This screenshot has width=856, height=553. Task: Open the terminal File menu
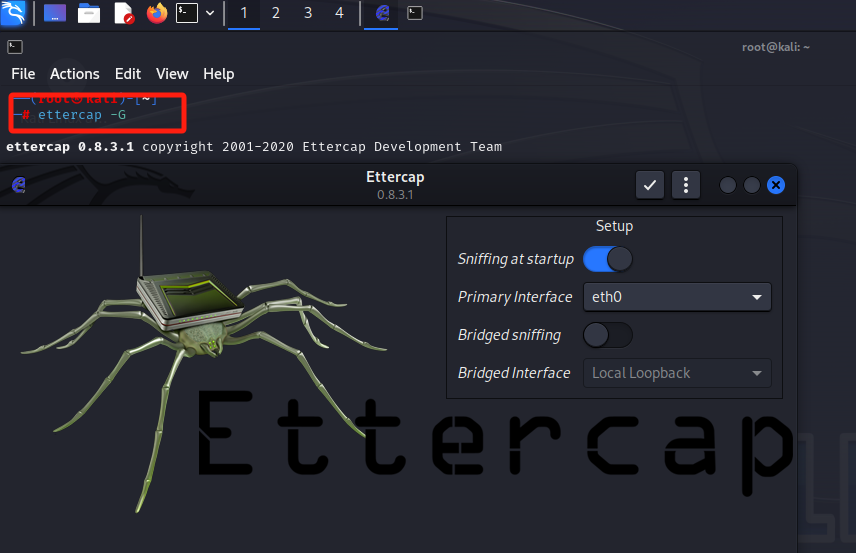(x=23, y=74)
